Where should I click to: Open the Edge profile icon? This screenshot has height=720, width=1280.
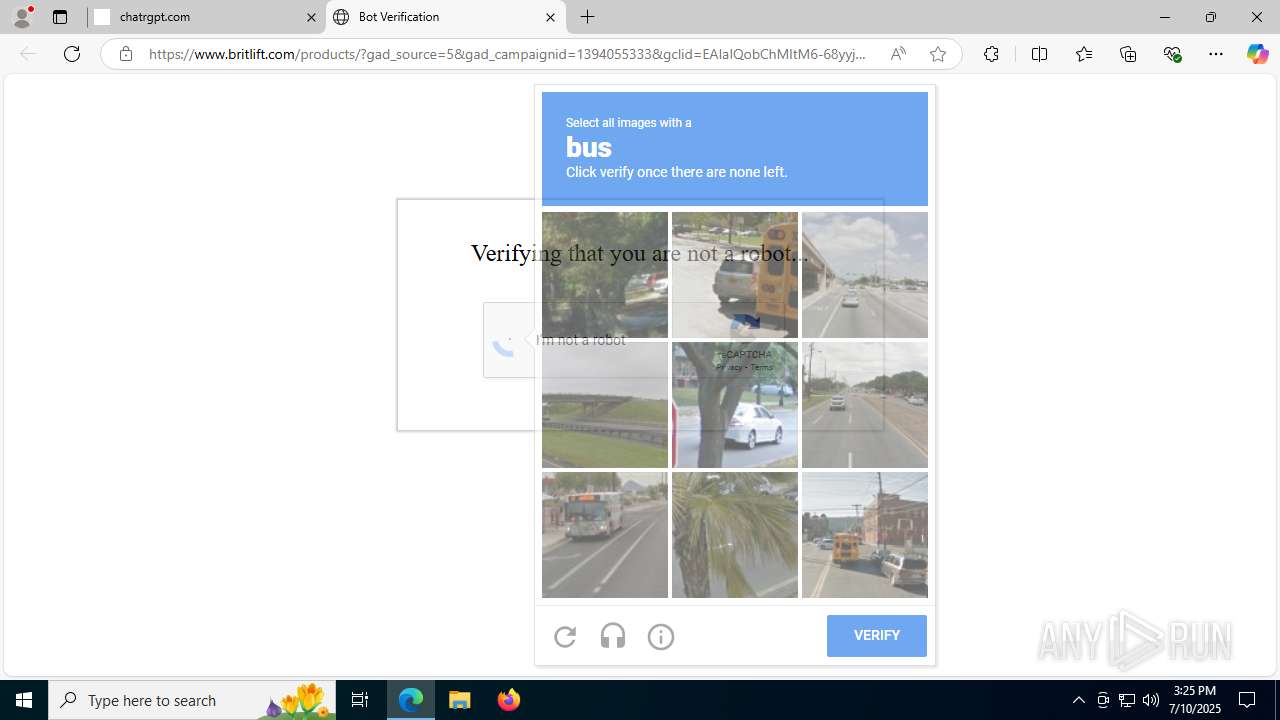(22, 17)
